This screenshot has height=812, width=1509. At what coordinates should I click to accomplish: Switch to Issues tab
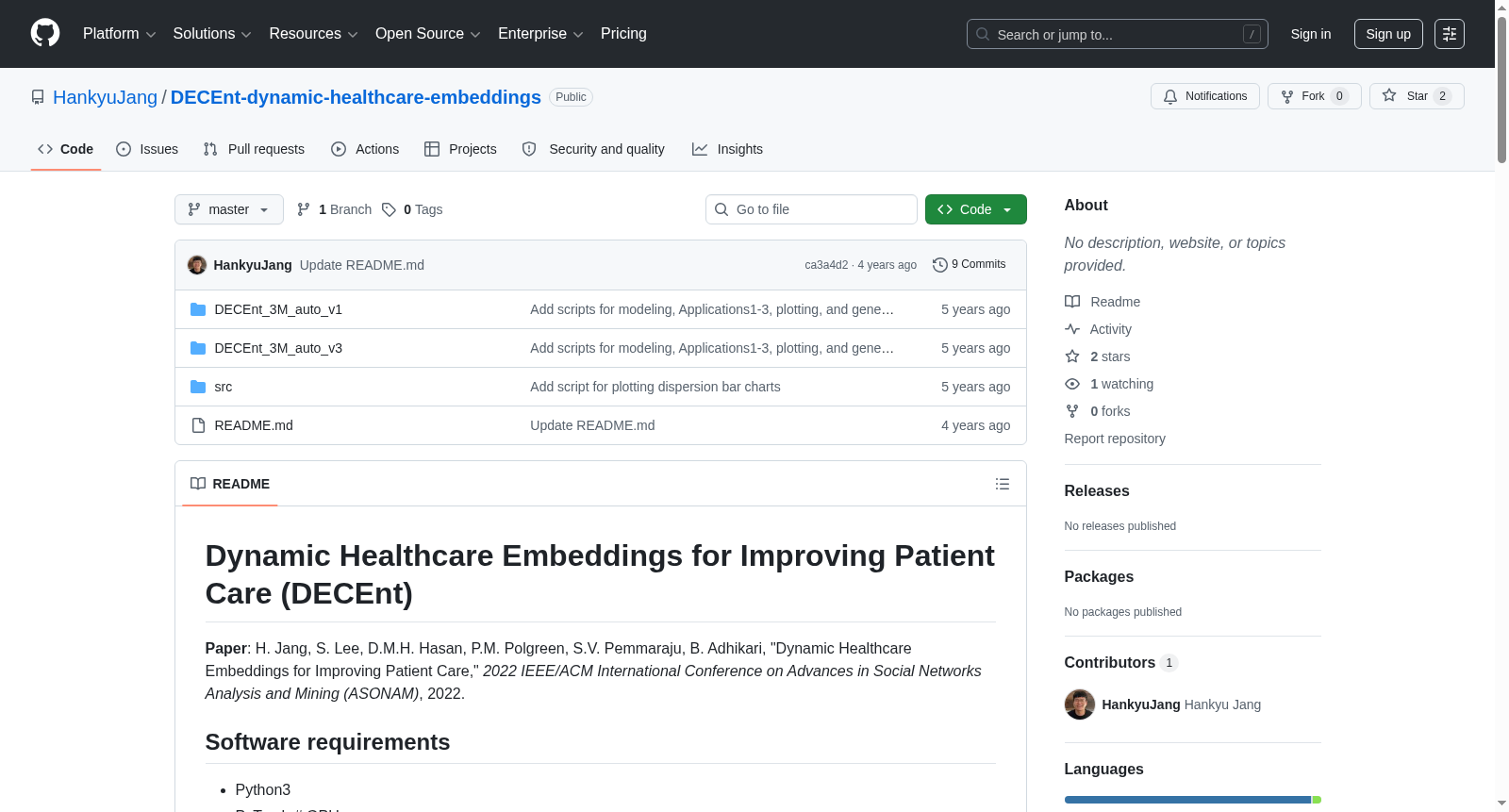147,149
